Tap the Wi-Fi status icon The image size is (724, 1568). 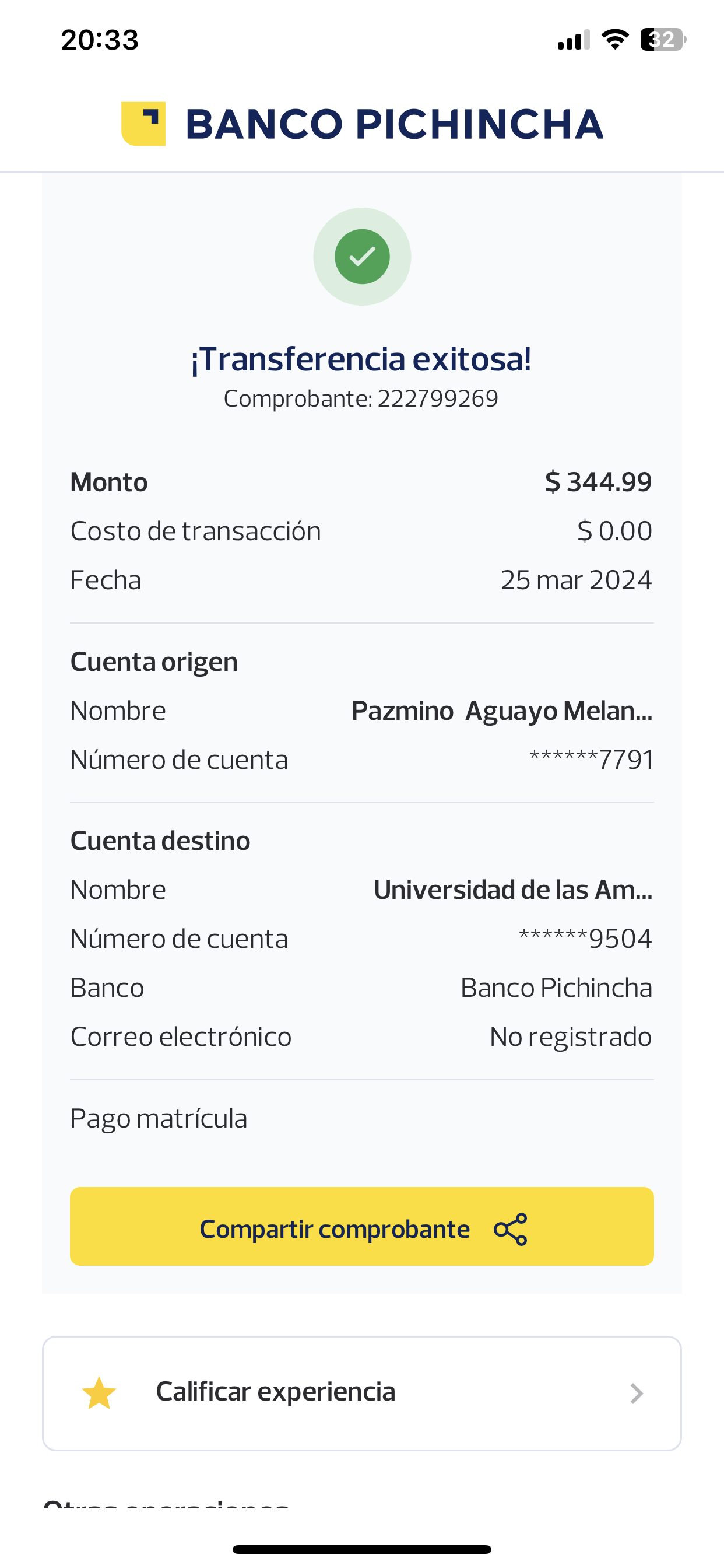[614, 40]
